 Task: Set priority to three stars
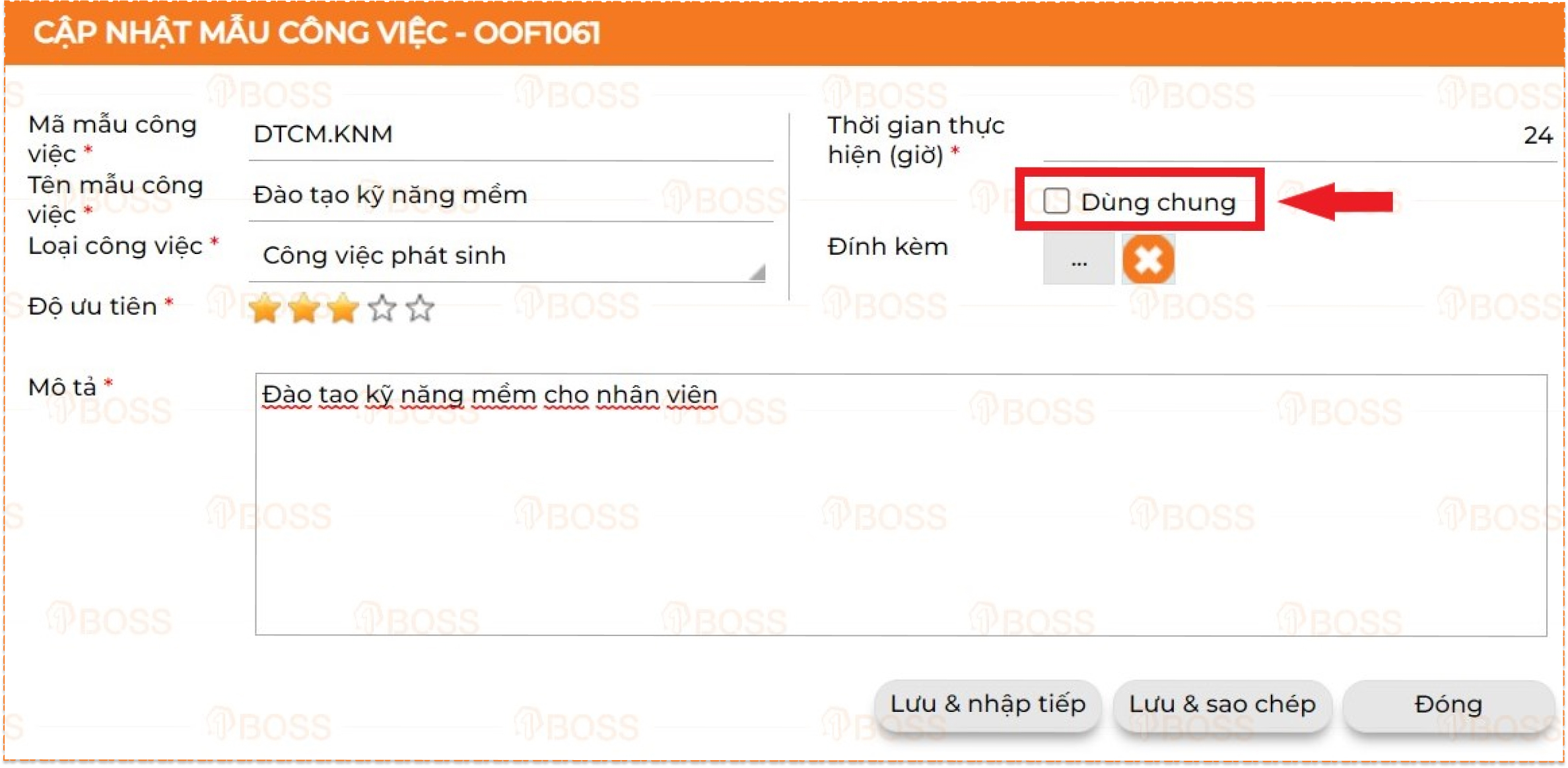(343, 309)
